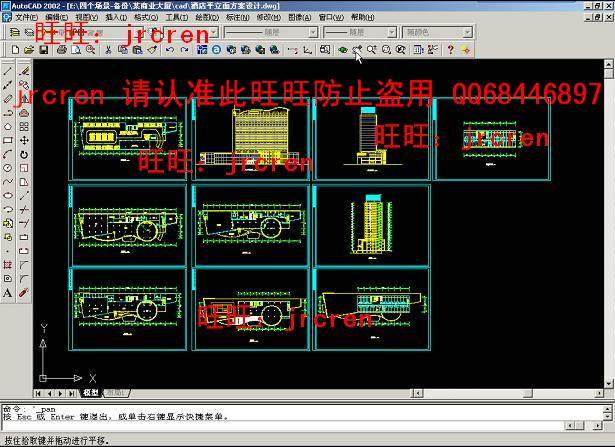
Task: Activate the Zoom Realtime tool
Action: click(x=371, y=50)
